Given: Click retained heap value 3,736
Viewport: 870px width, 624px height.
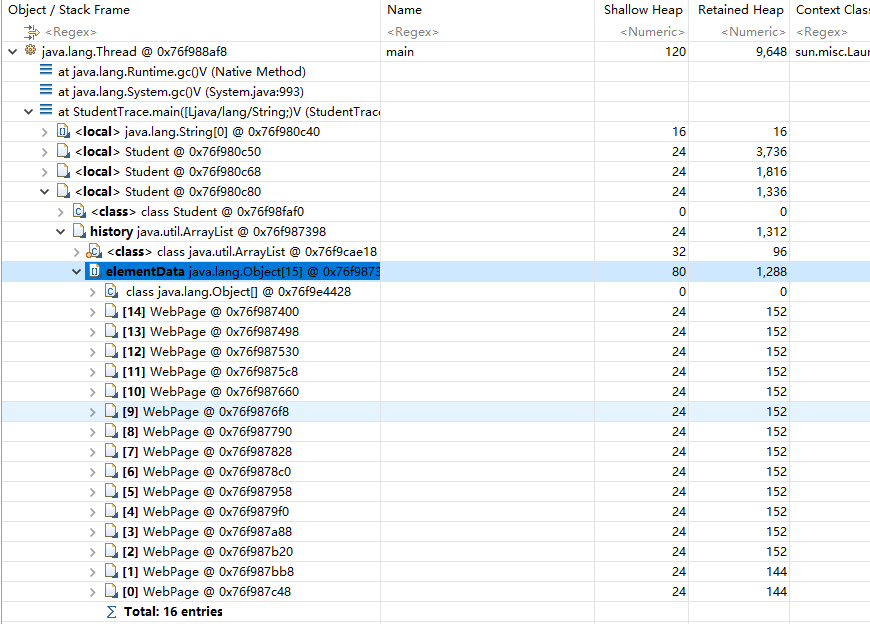Looking at the screenshot, I should 771,151.
